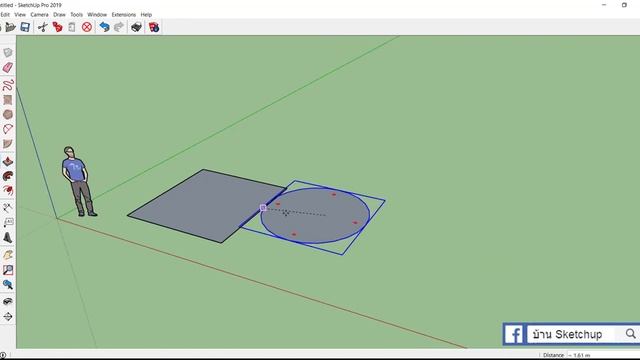Select the Circle tool

coord(8,114)
